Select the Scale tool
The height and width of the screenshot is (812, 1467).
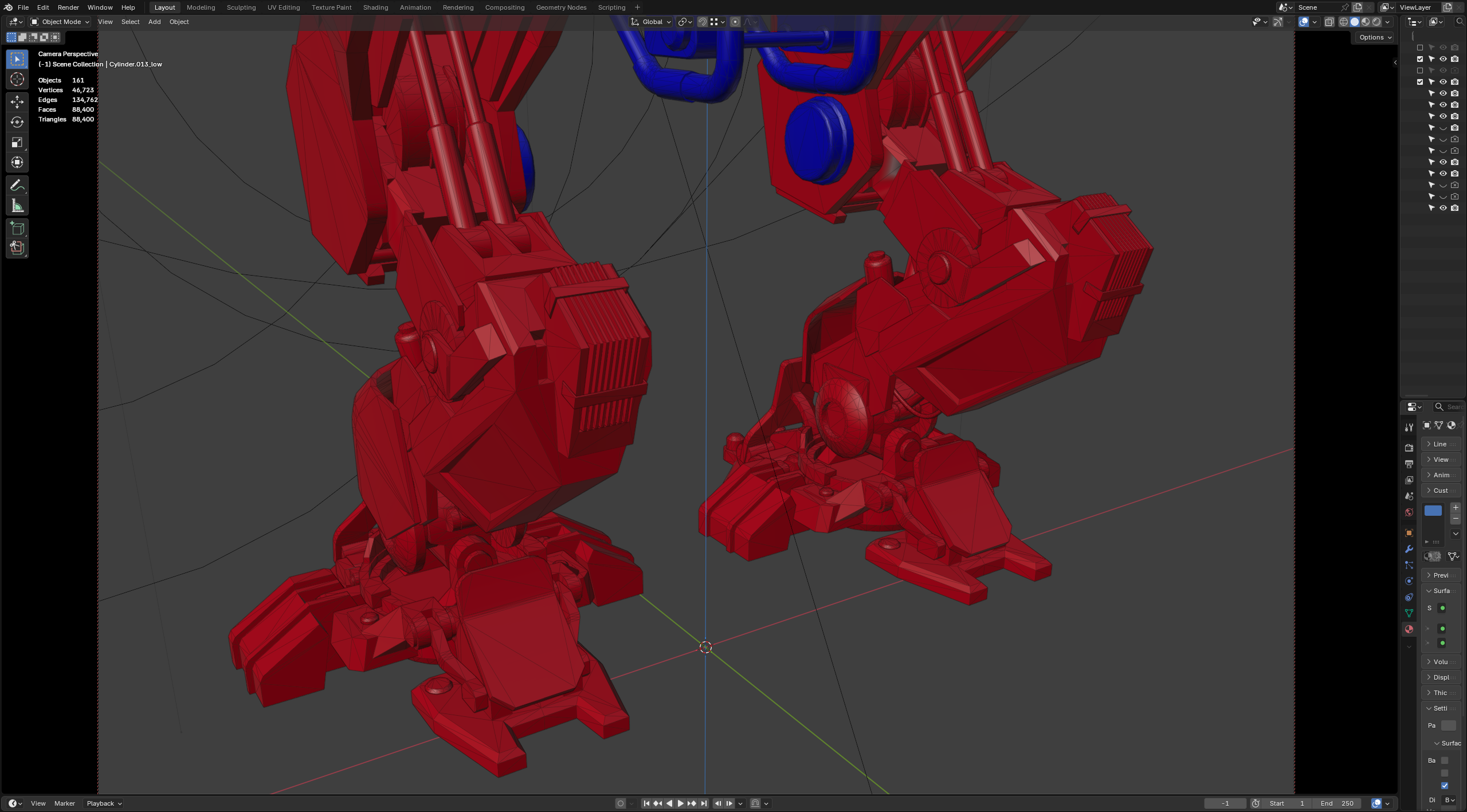(x=17, y=142)
